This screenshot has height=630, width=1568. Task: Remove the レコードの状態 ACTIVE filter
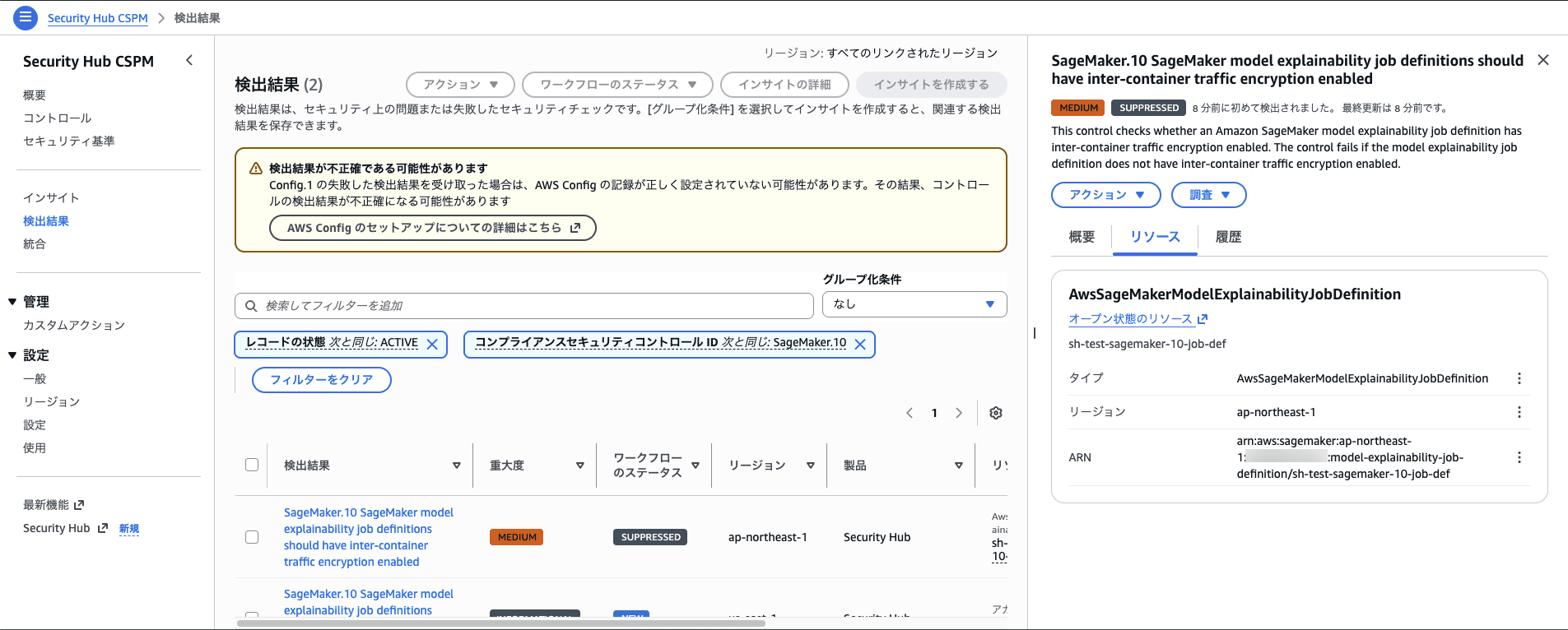432,345
